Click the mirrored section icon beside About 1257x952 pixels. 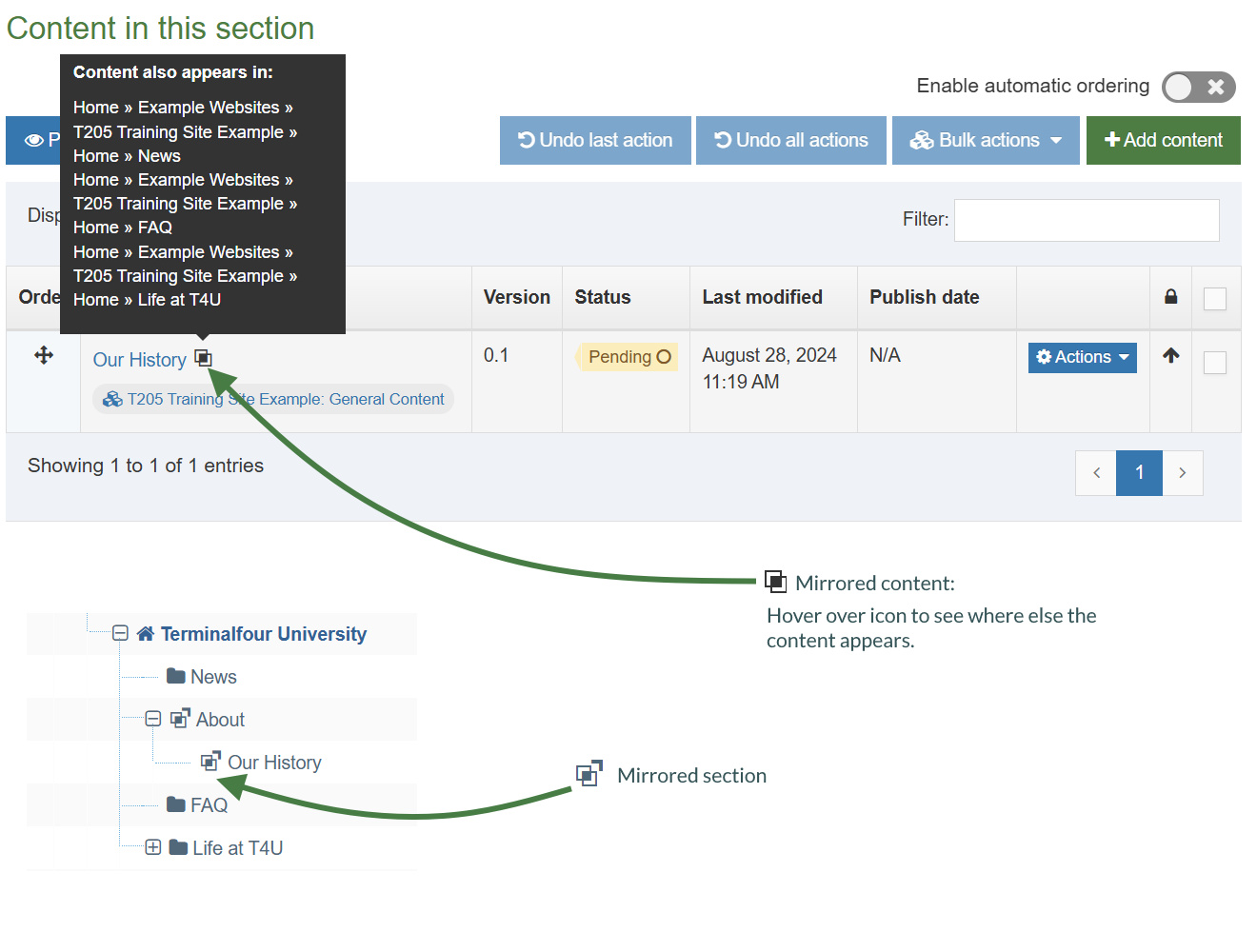180,719
